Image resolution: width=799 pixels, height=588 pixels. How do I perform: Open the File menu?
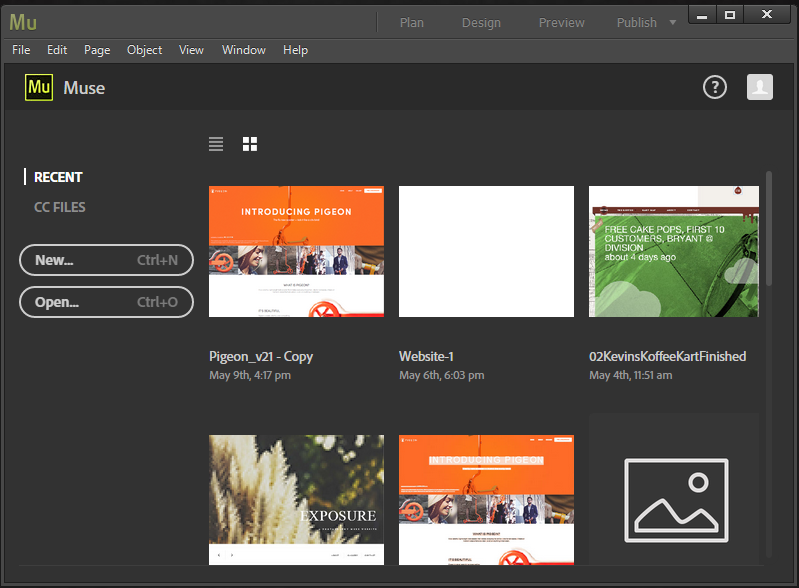point(21,50)
